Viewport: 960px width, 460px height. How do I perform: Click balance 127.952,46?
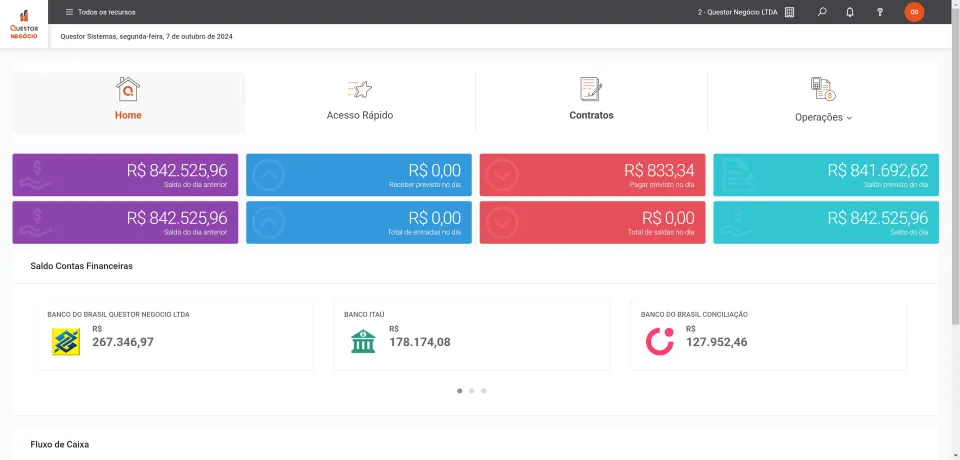click(717, 342)
